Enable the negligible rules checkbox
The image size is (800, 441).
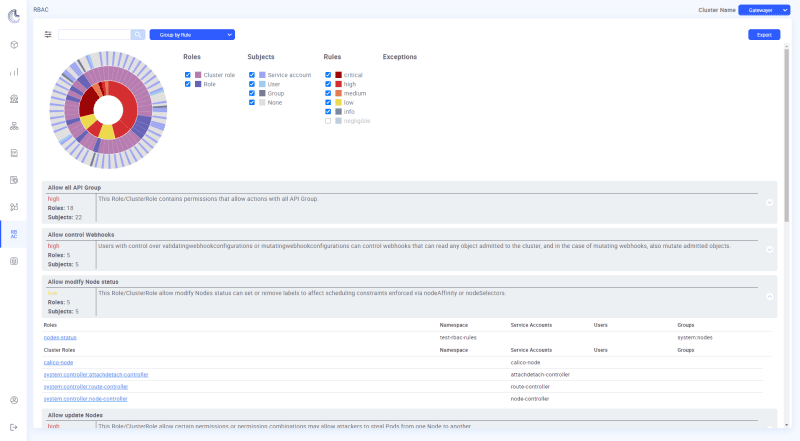tap(328, 120)
